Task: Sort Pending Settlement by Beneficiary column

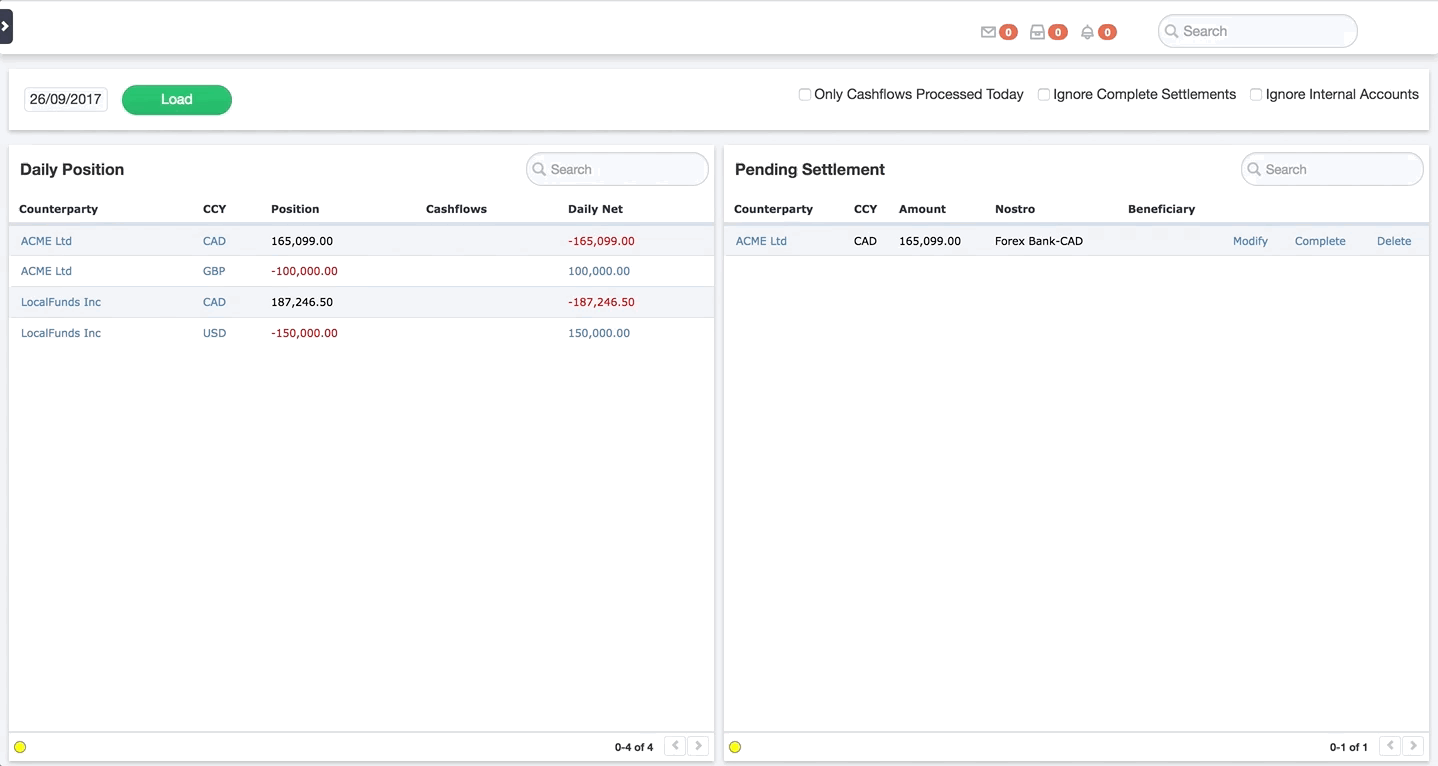Action: 1161,209
